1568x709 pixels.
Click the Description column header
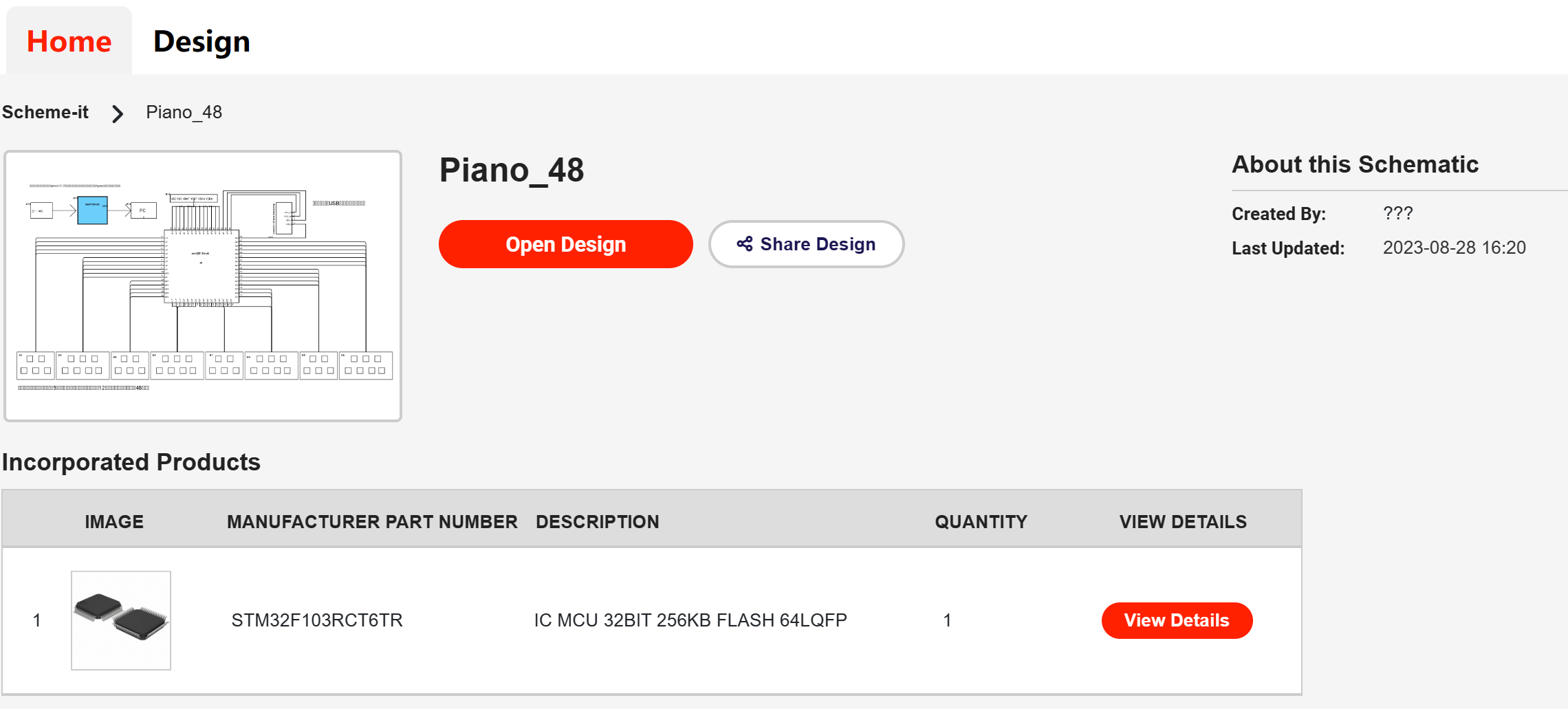click(598, 522)
